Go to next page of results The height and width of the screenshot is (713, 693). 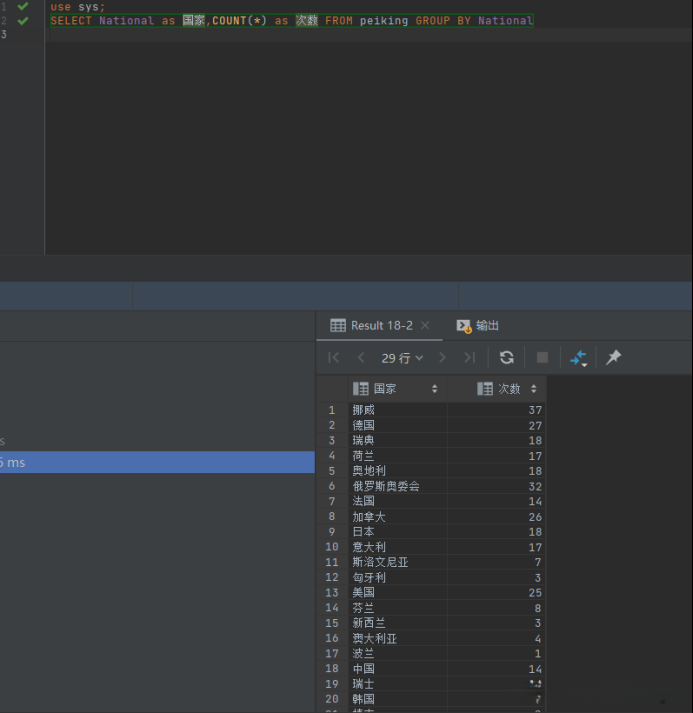(x=442, y=357)
